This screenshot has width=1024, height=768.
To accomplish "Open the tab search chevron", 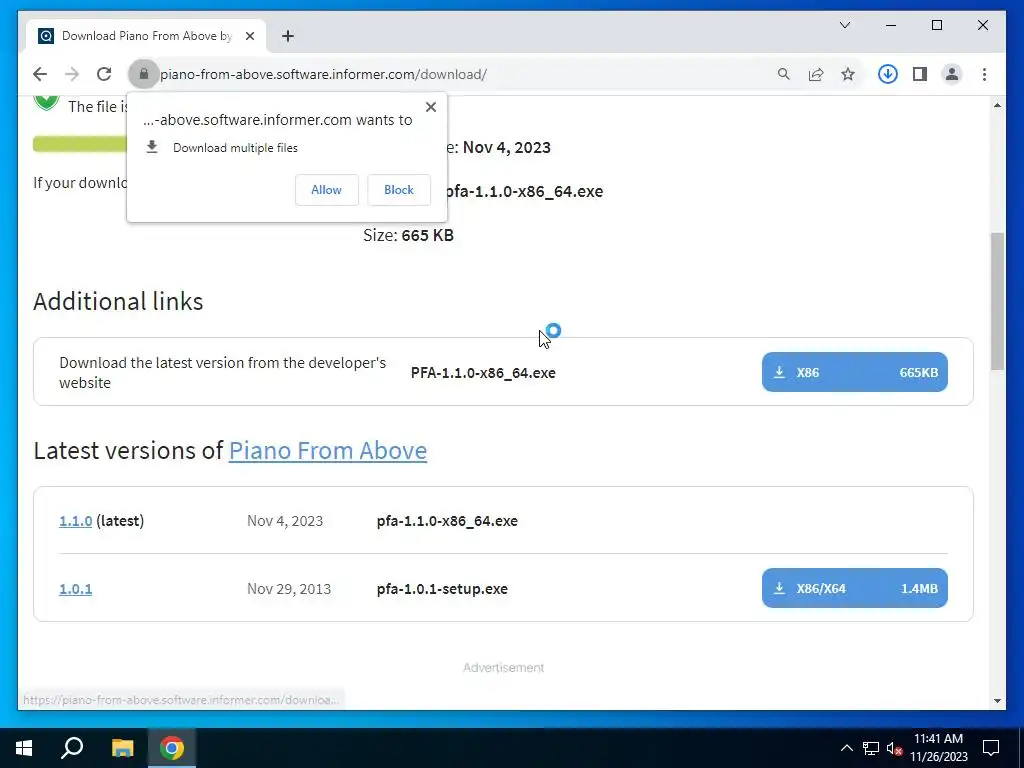I will 845,25.
